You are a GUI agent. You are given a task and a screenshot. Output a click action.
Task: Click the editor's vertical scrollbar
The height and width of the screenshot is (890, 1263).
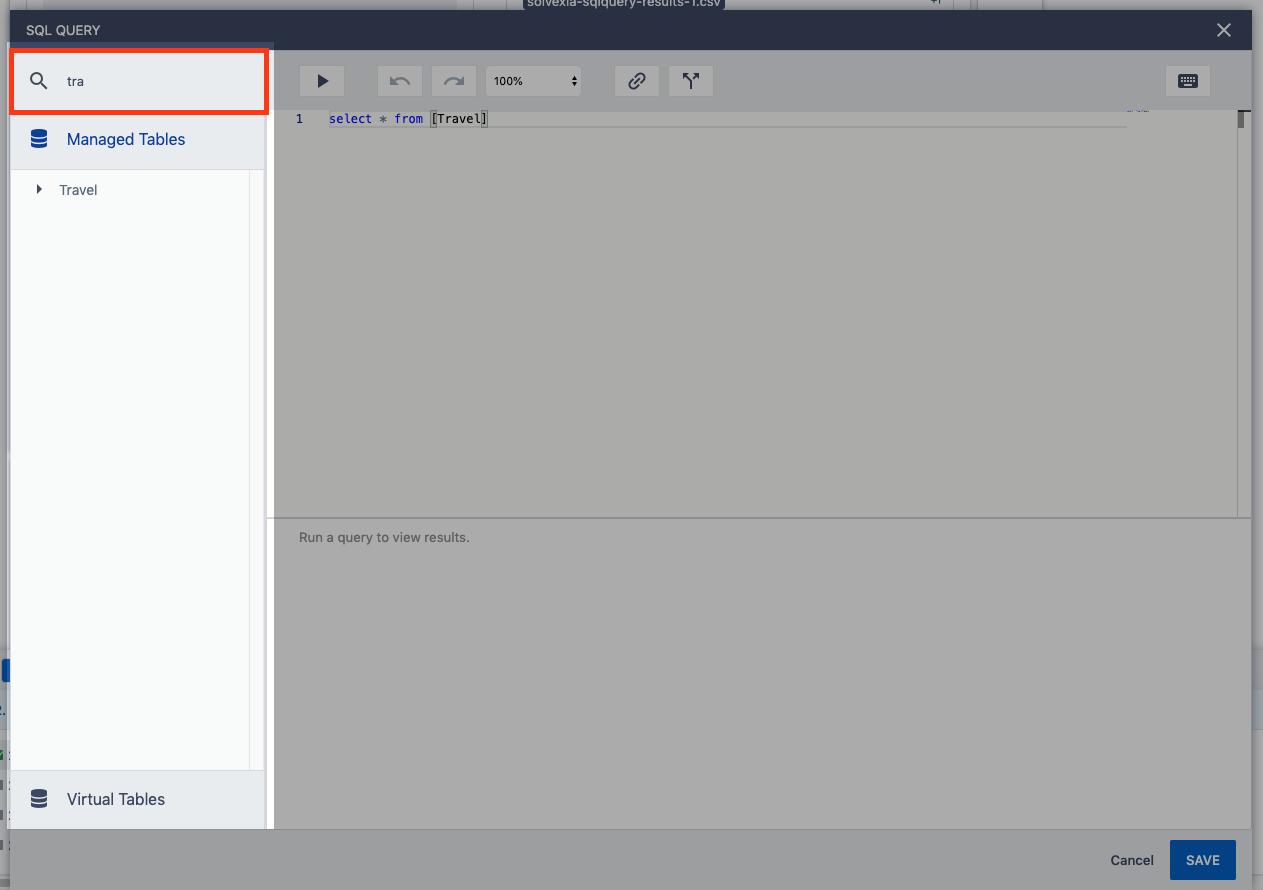[1243, 300]
